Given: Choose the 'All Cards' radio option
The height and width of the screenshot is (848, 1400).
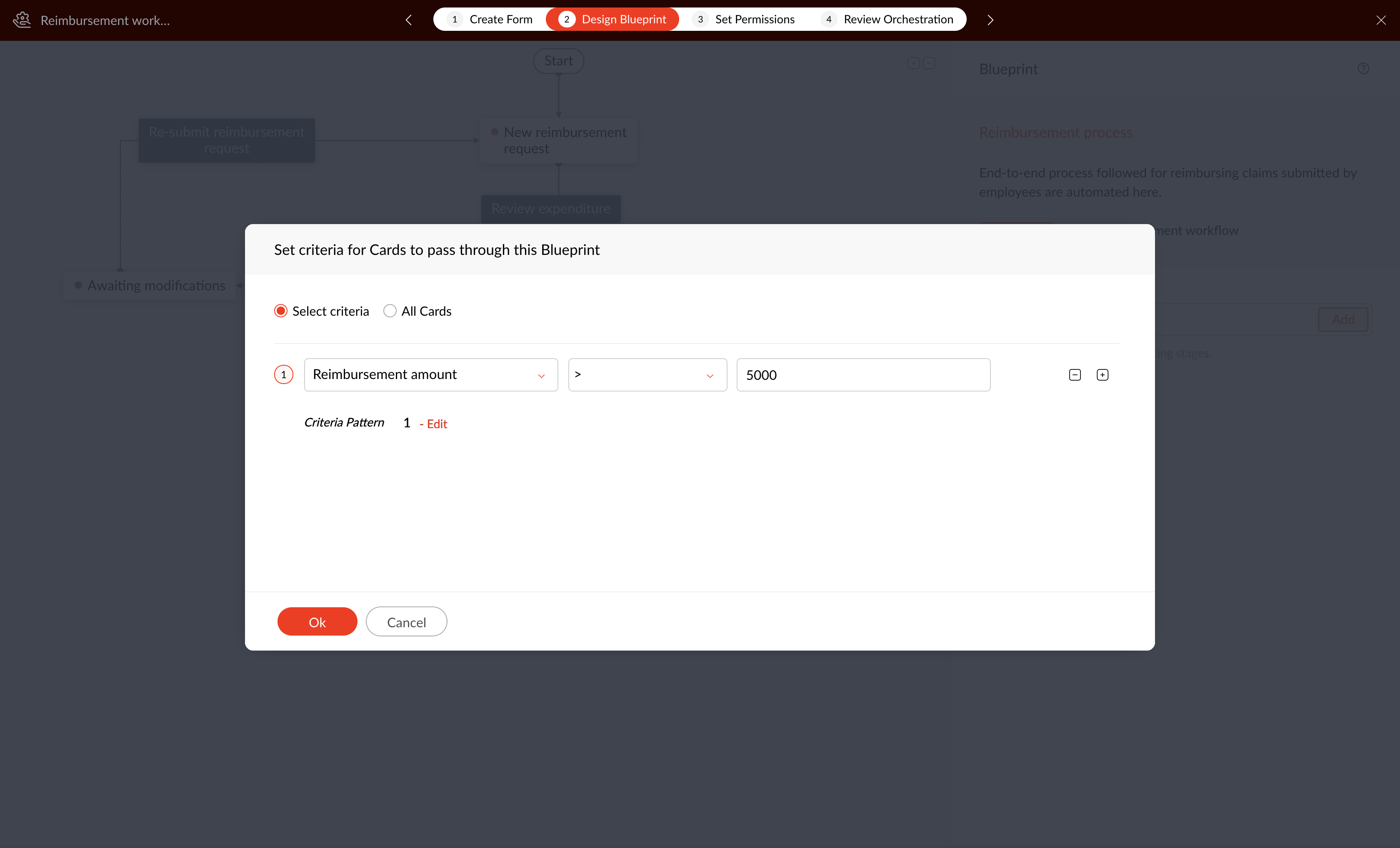Looking at the screenshot, I should pos(390,311).
